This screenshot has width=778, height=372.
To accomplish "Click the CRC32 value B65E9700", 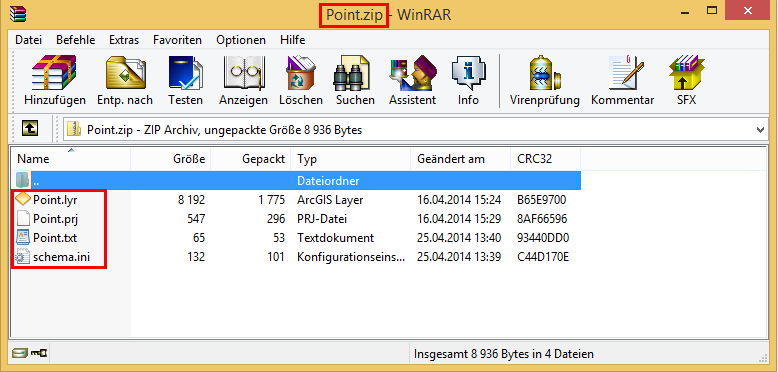I will (x=541, y=200).
